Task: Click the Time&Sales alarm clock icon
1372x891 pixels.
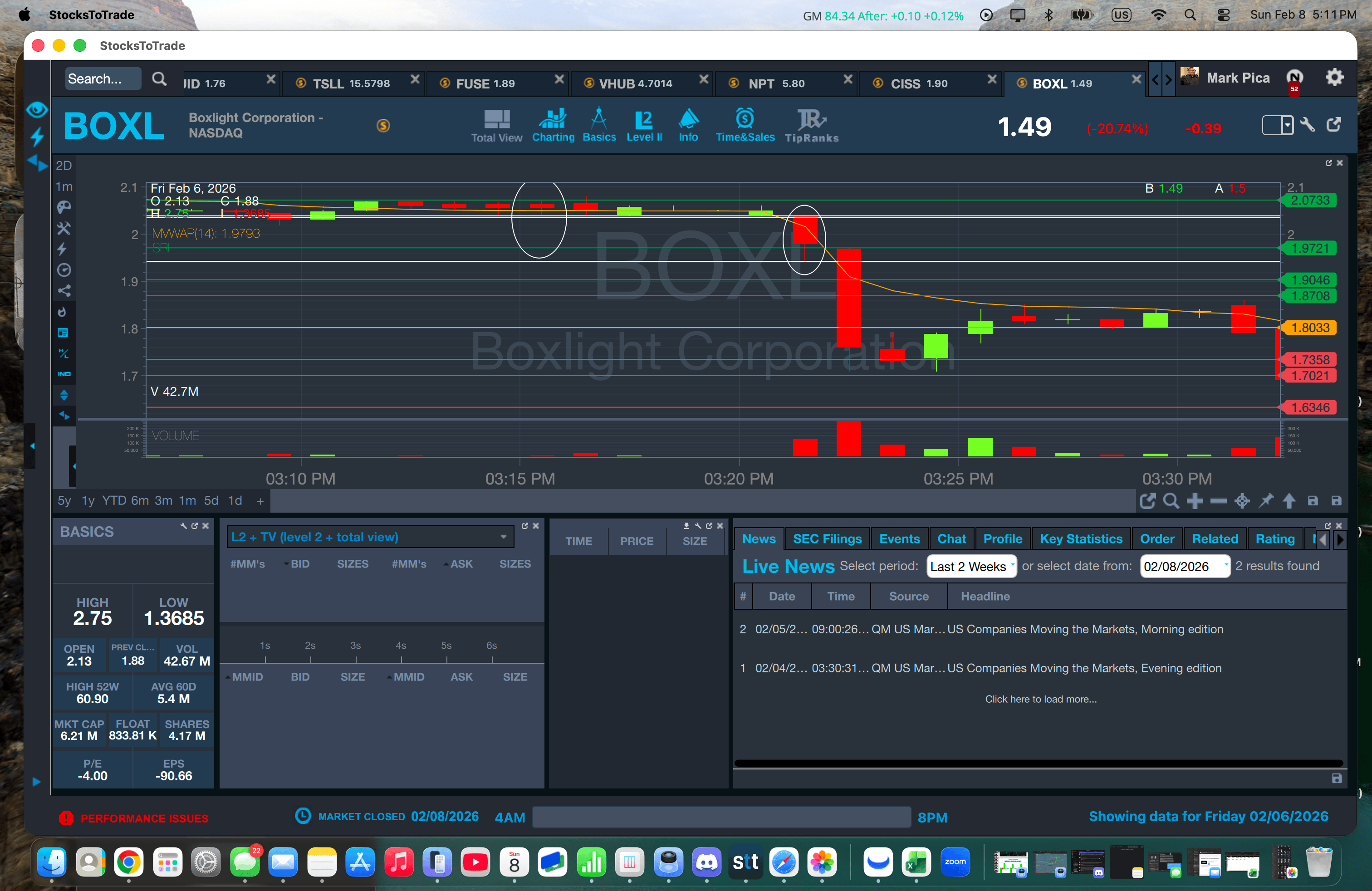Action: coord(744,119)
